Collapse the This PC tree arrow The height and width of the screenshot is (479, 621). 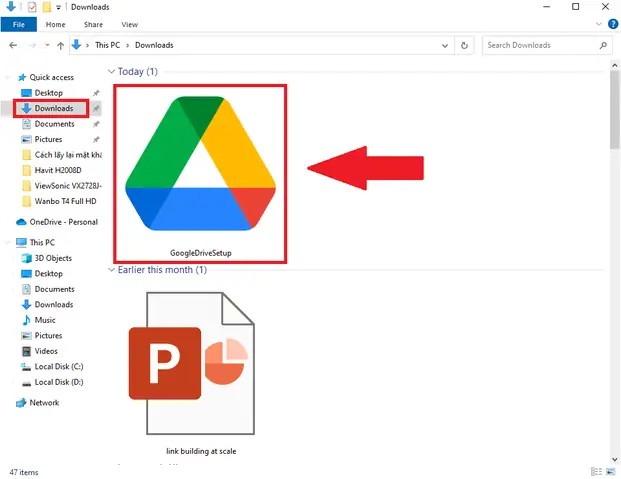coord(8,242)
